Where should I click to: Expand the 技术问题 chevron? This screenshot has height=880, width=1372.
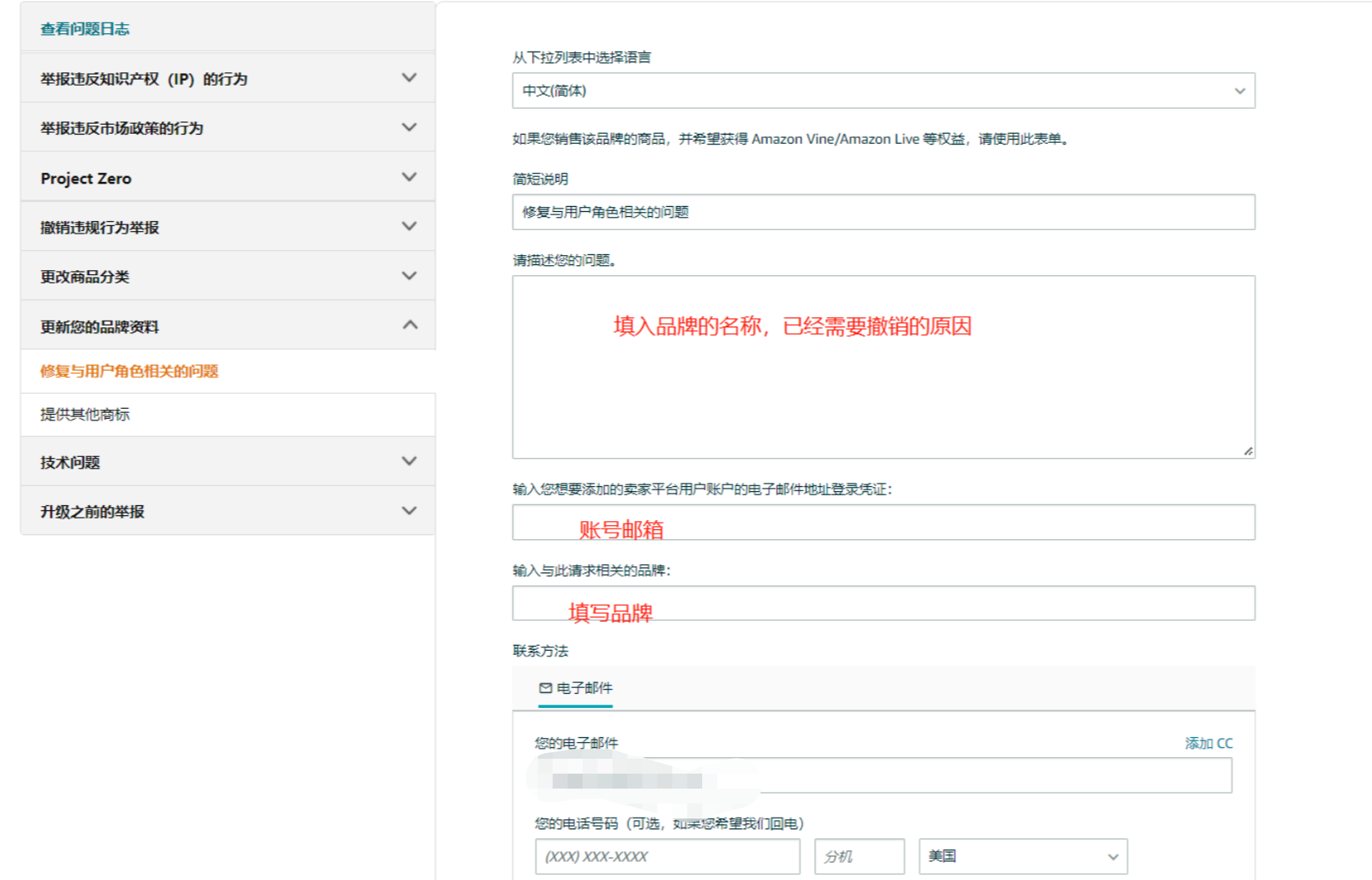coord(409,461)
